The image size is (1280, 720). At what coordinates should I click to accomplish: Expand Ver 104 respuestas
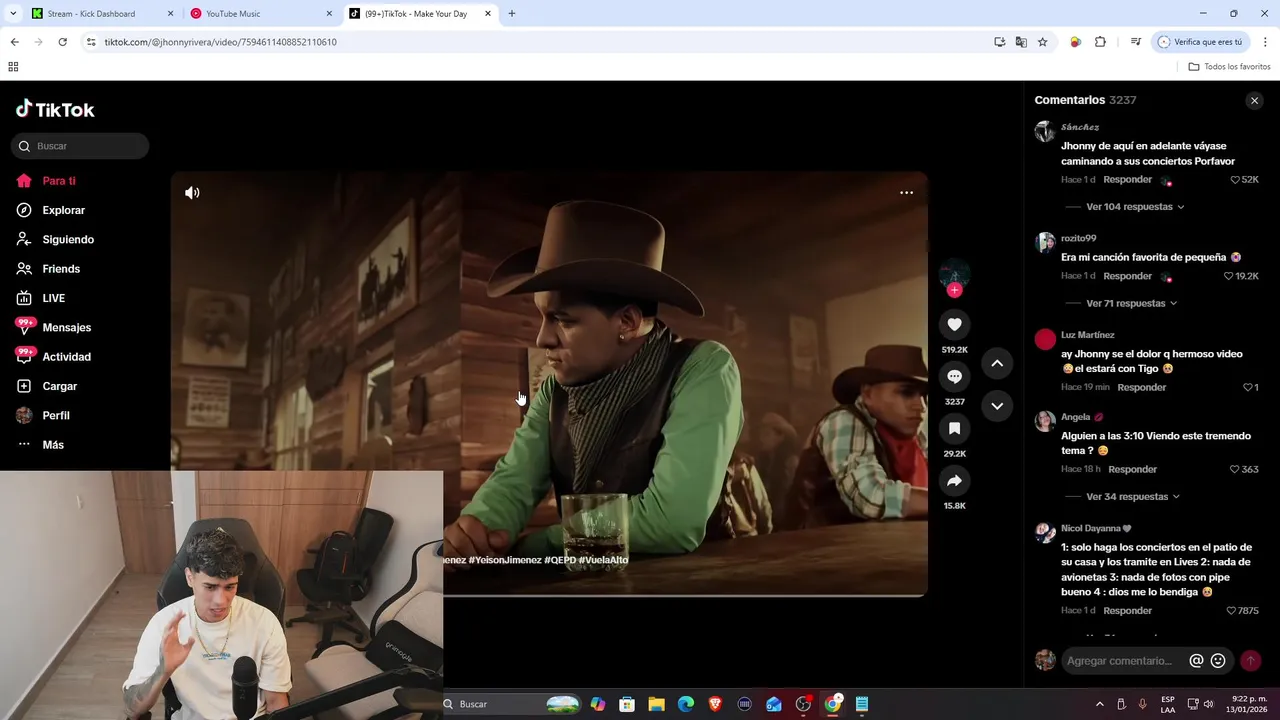click(x=1135, y=207)
